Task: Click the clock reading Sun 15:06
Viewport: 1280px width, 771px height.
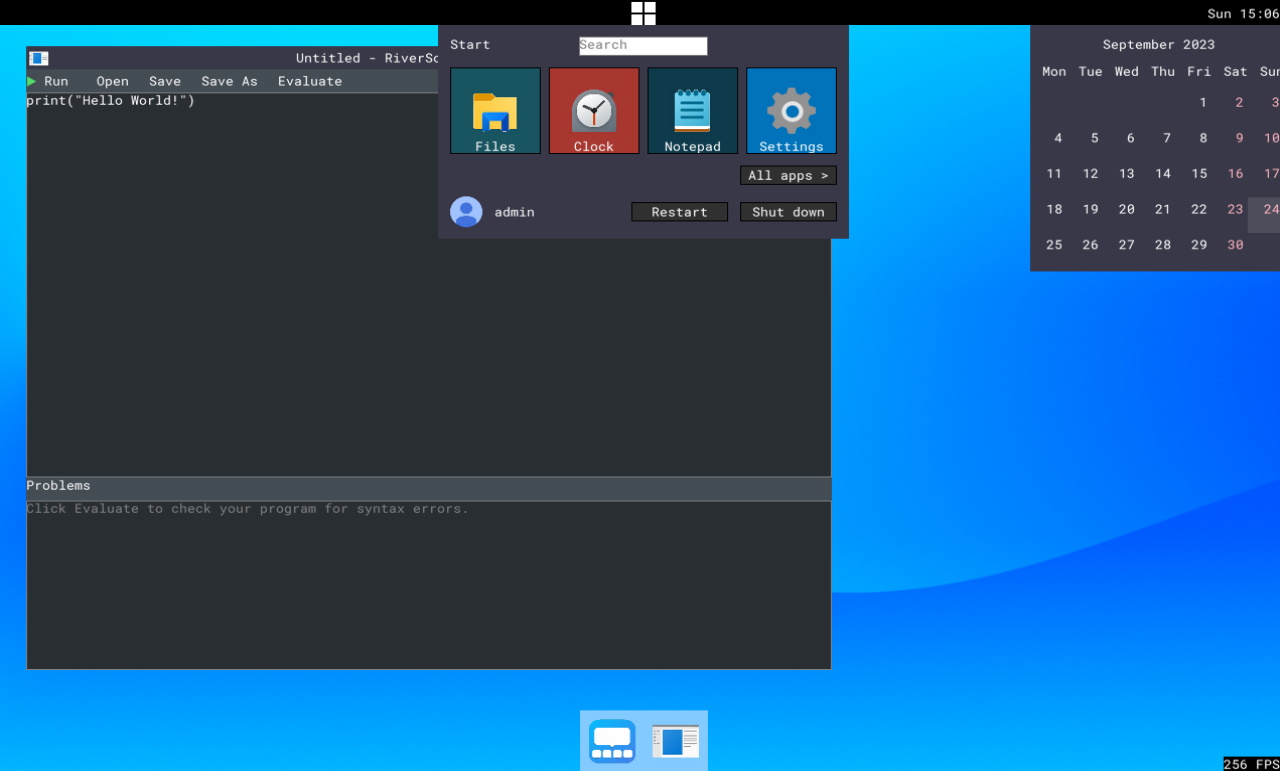Action: [x=1243, y=14]
